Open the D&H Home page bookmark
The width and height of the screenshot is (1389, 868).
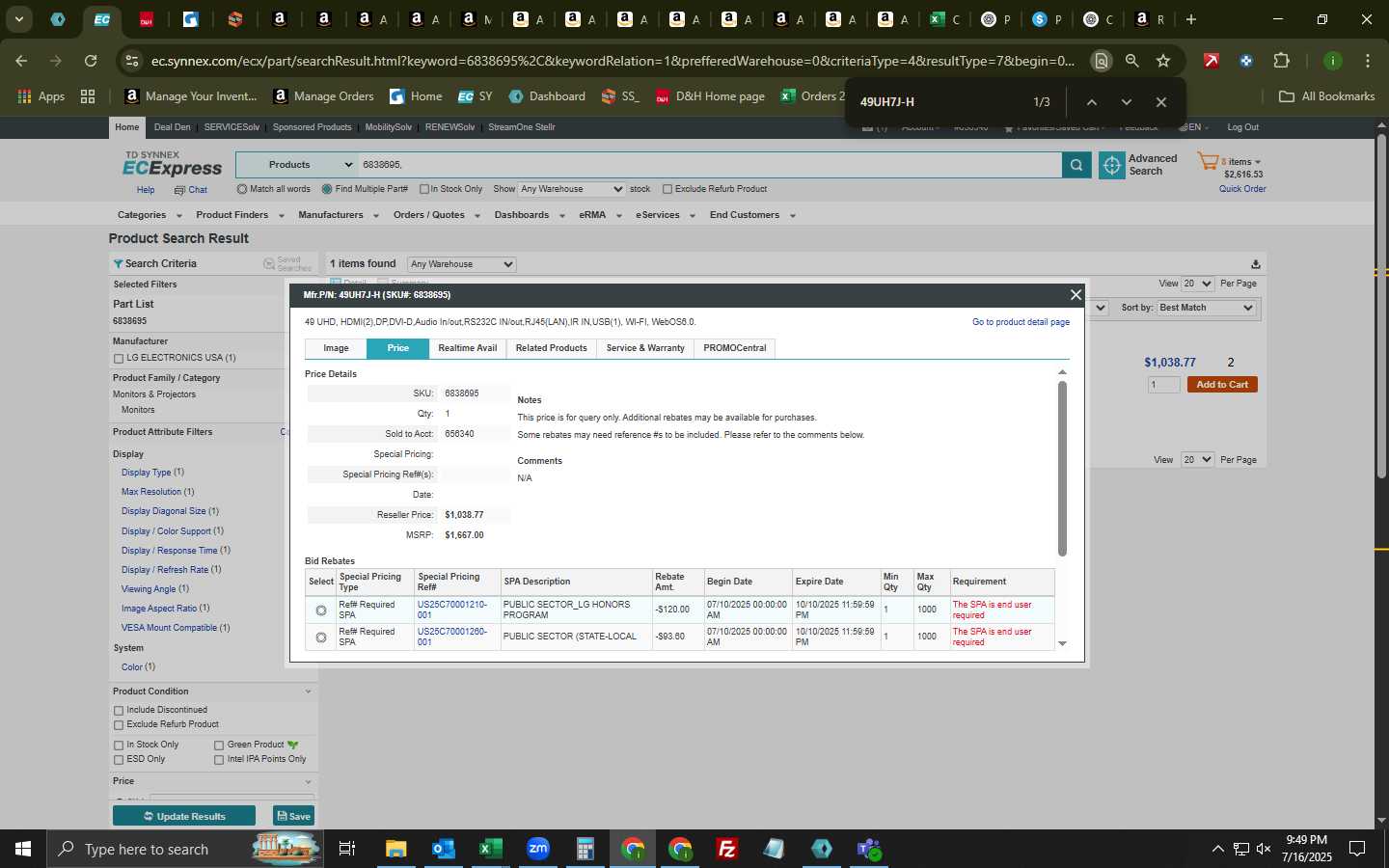[x=710, y=96]
